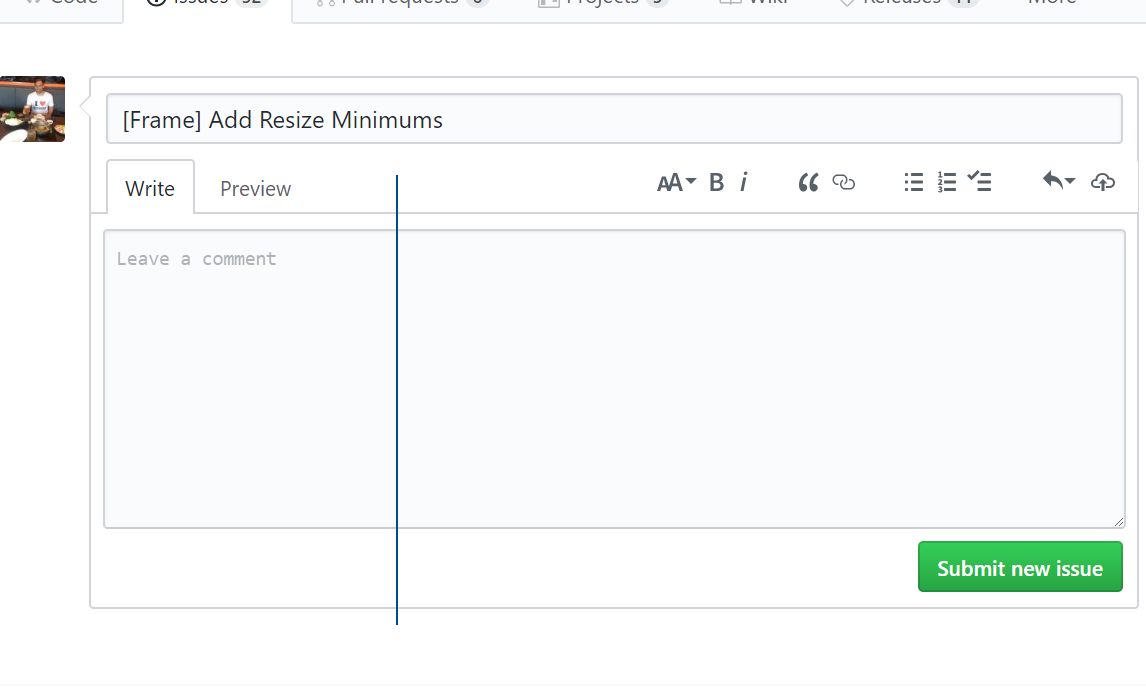This screenshot has width=1146, height=692.
Task: Switch to the Preview tab
Action: (x=255, y=188)
